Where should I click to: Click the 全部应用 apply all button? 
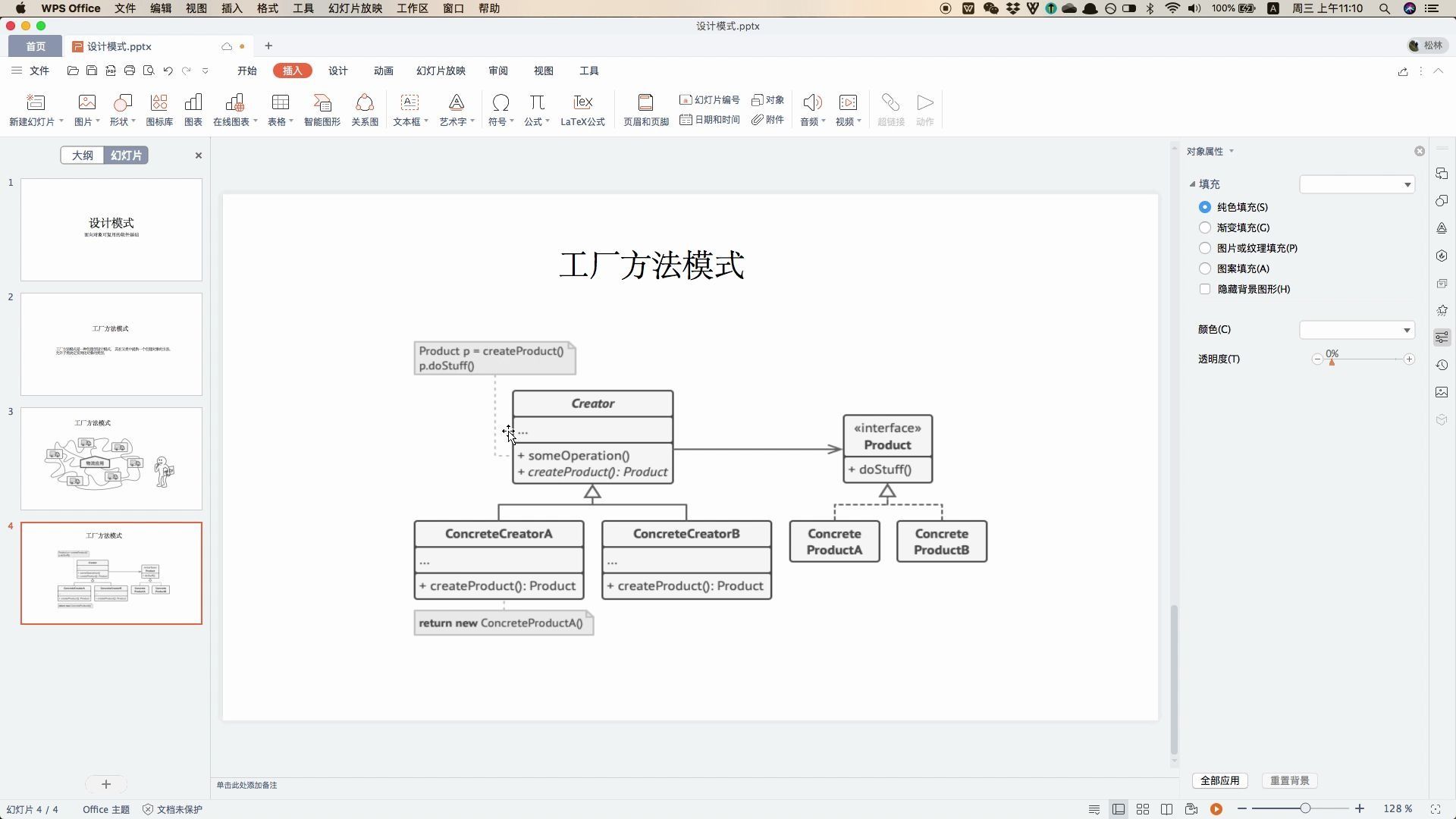coord(1219,780)
